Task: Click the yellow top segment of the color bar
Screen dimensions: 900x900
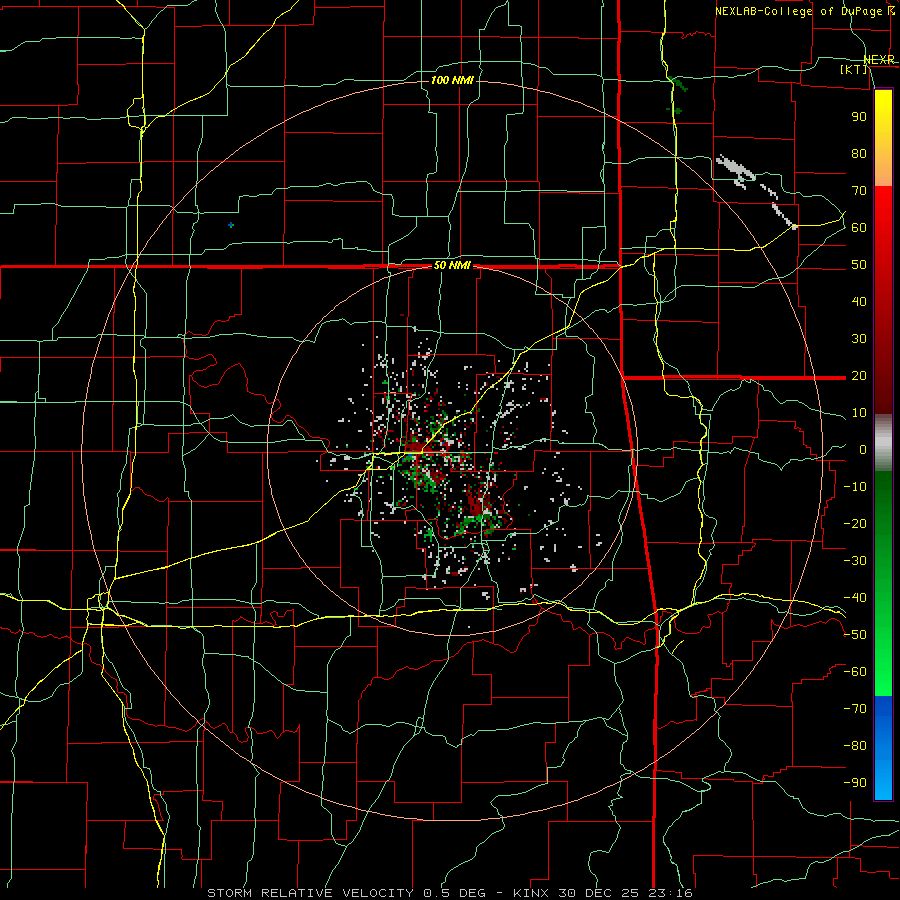Action: click(x=883, y=138)
